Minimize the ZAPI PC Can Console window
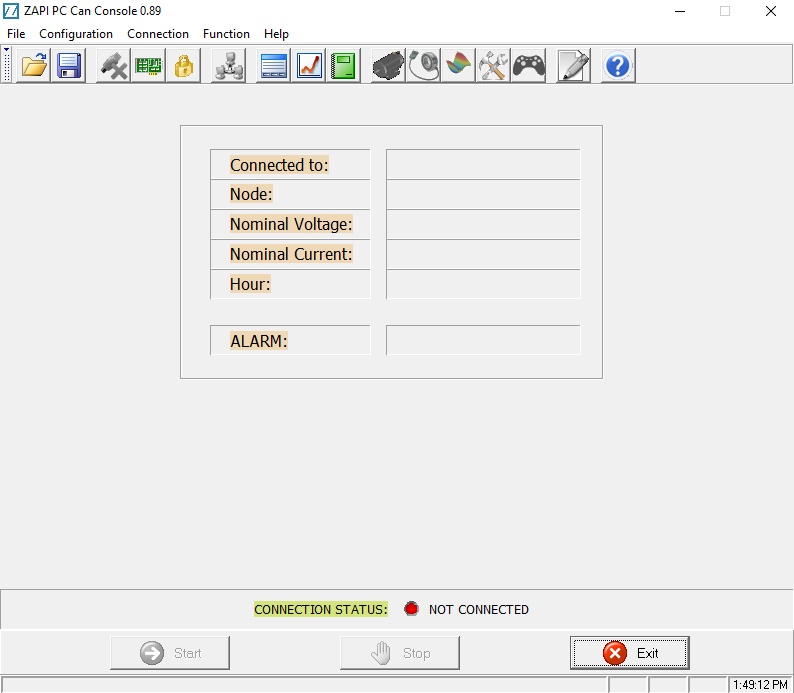This screenshot has width=794, height=693. [680, 11]
